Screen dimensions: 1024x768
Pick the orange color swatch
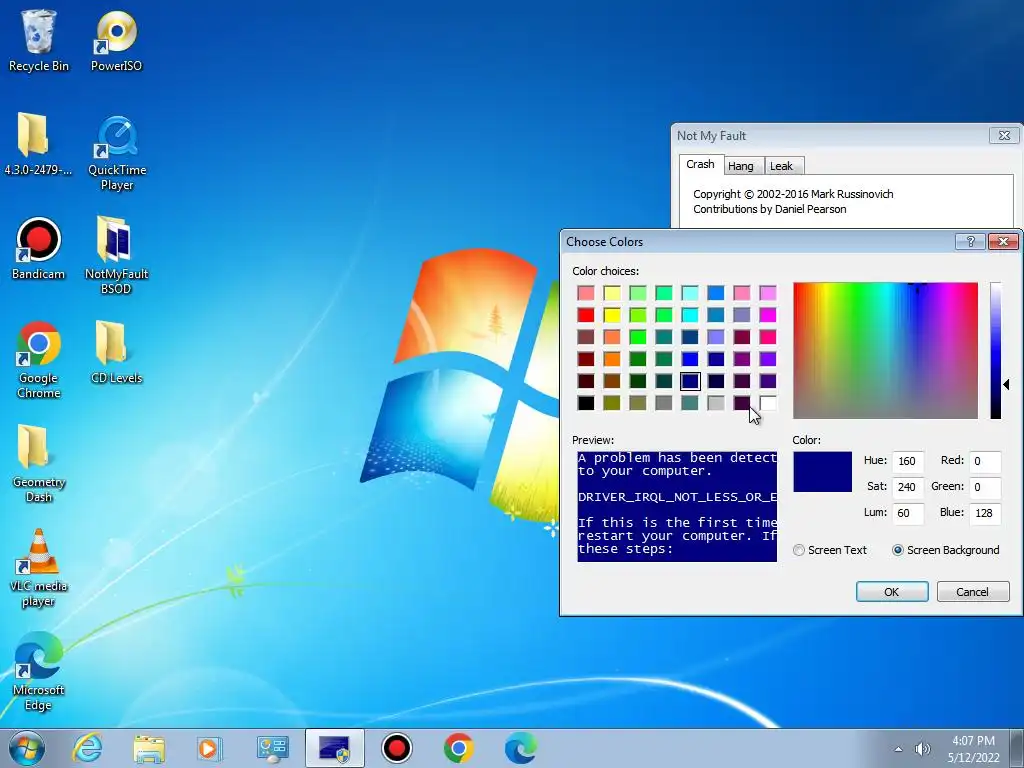(x=612, y=359)
